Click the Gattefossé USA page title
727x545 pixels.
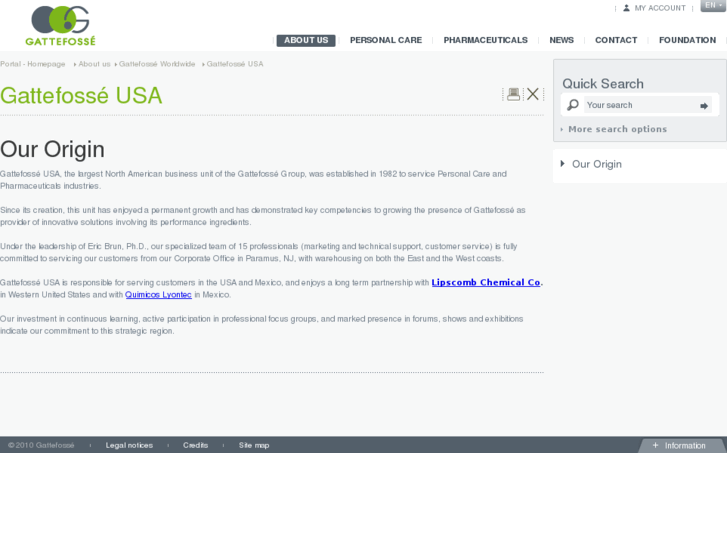[81, 96]
